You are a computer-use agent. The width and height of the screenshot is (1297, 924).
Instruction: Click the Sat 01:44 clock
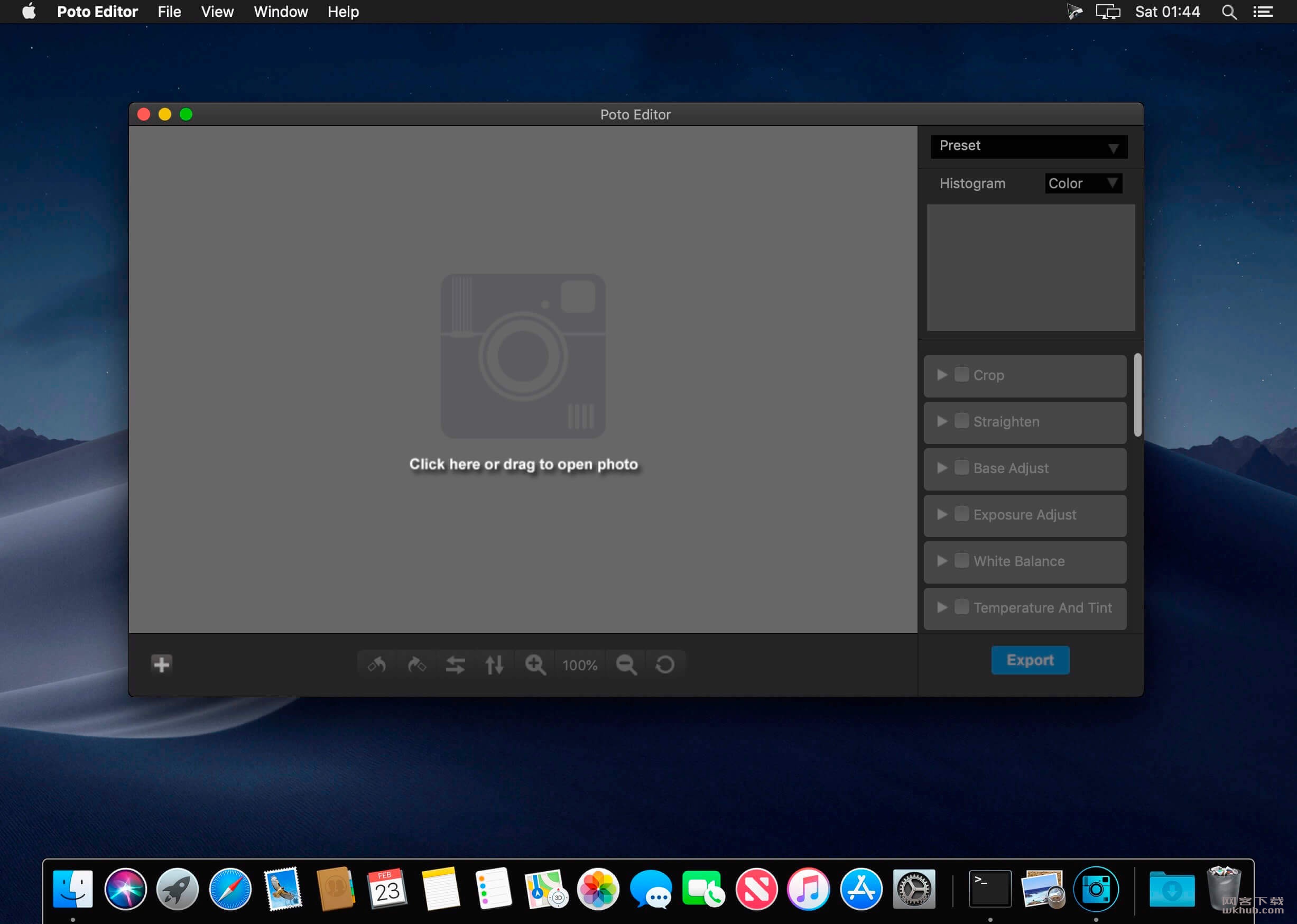point(1168,12)
